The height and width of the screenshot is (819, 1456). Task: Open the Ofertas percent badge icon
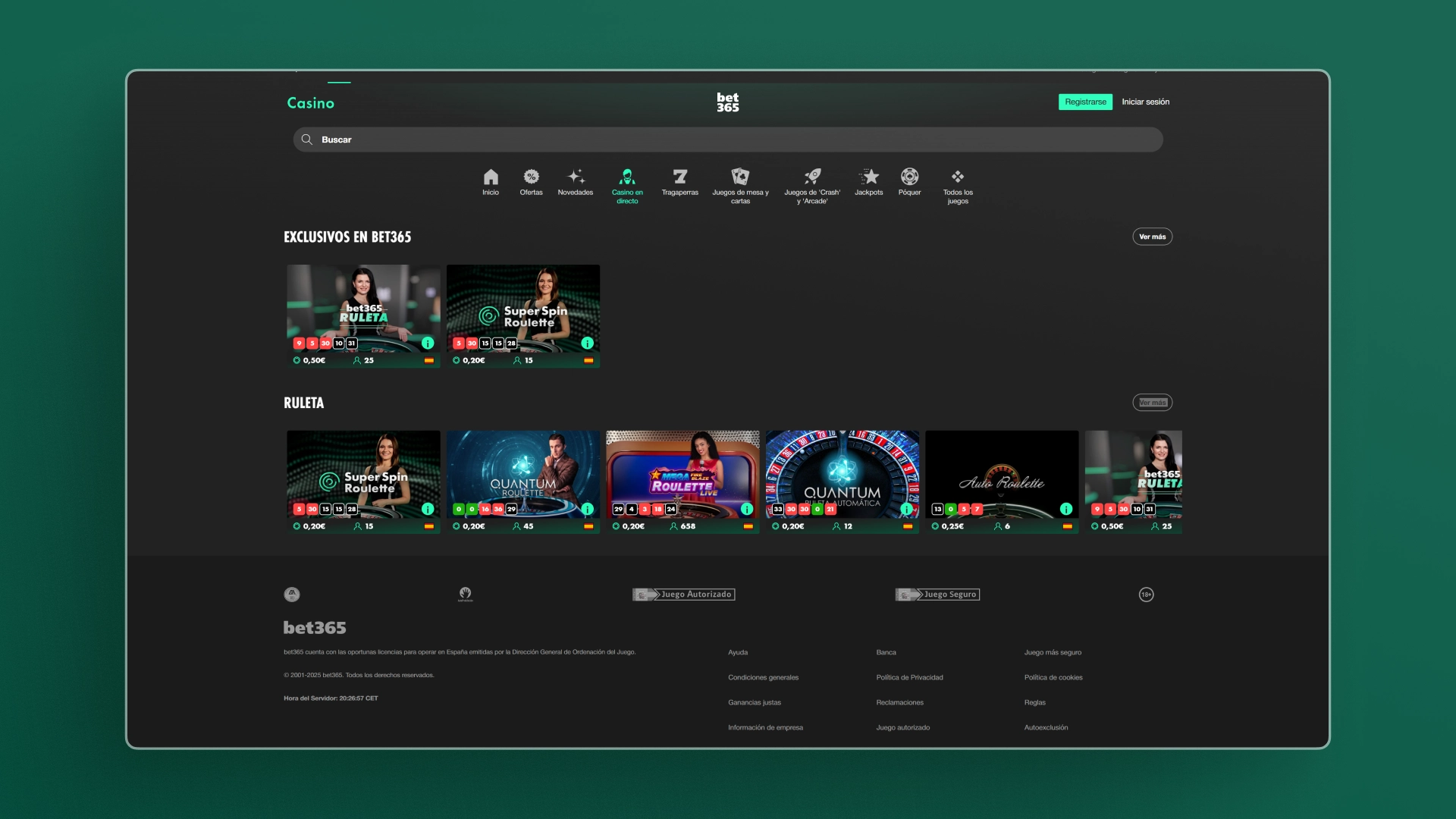click(x=532, y=177)
